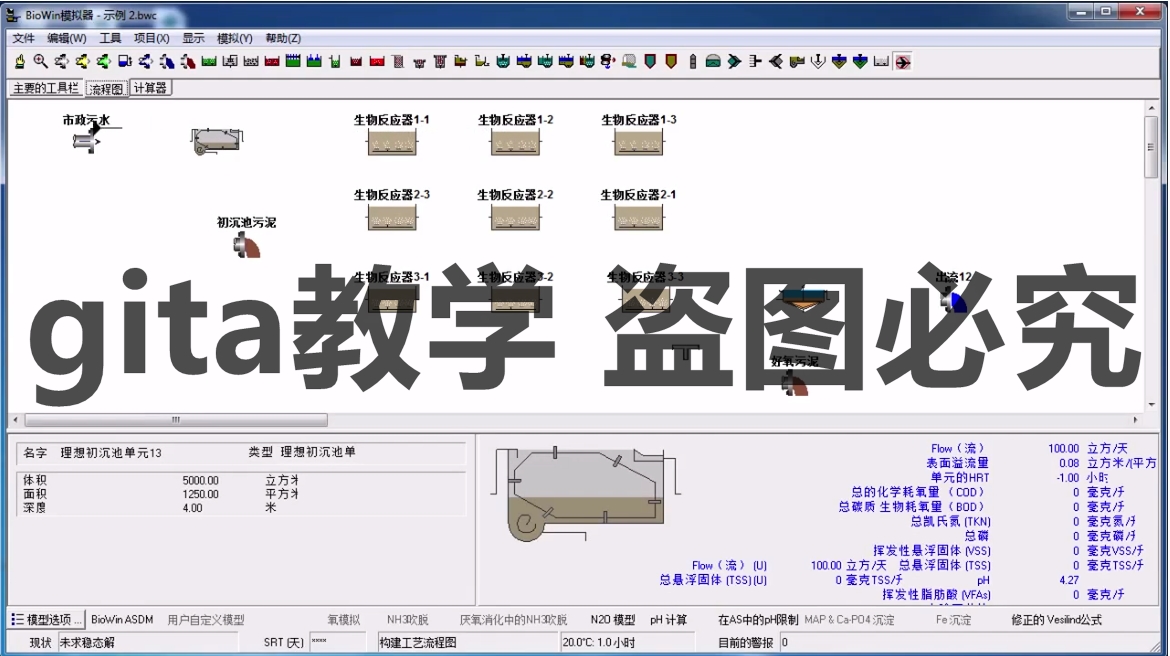Select the primary clarifier unit on canvas
The image size is (1170, 656).
[x=216, y=141]
